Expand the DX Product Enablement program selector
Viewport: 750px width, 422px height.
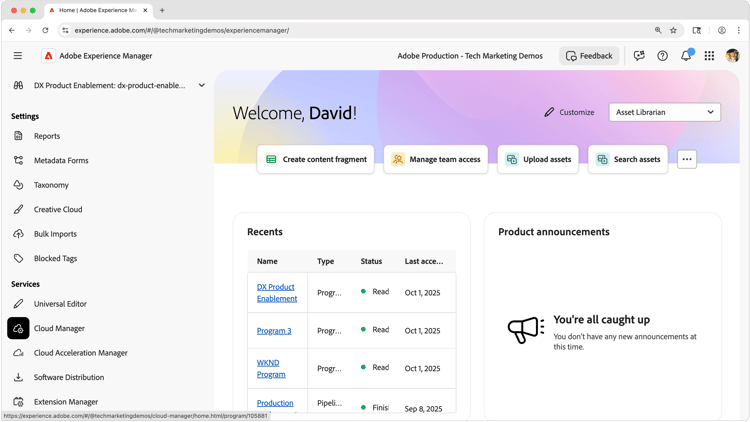click(x=109, y=85)
